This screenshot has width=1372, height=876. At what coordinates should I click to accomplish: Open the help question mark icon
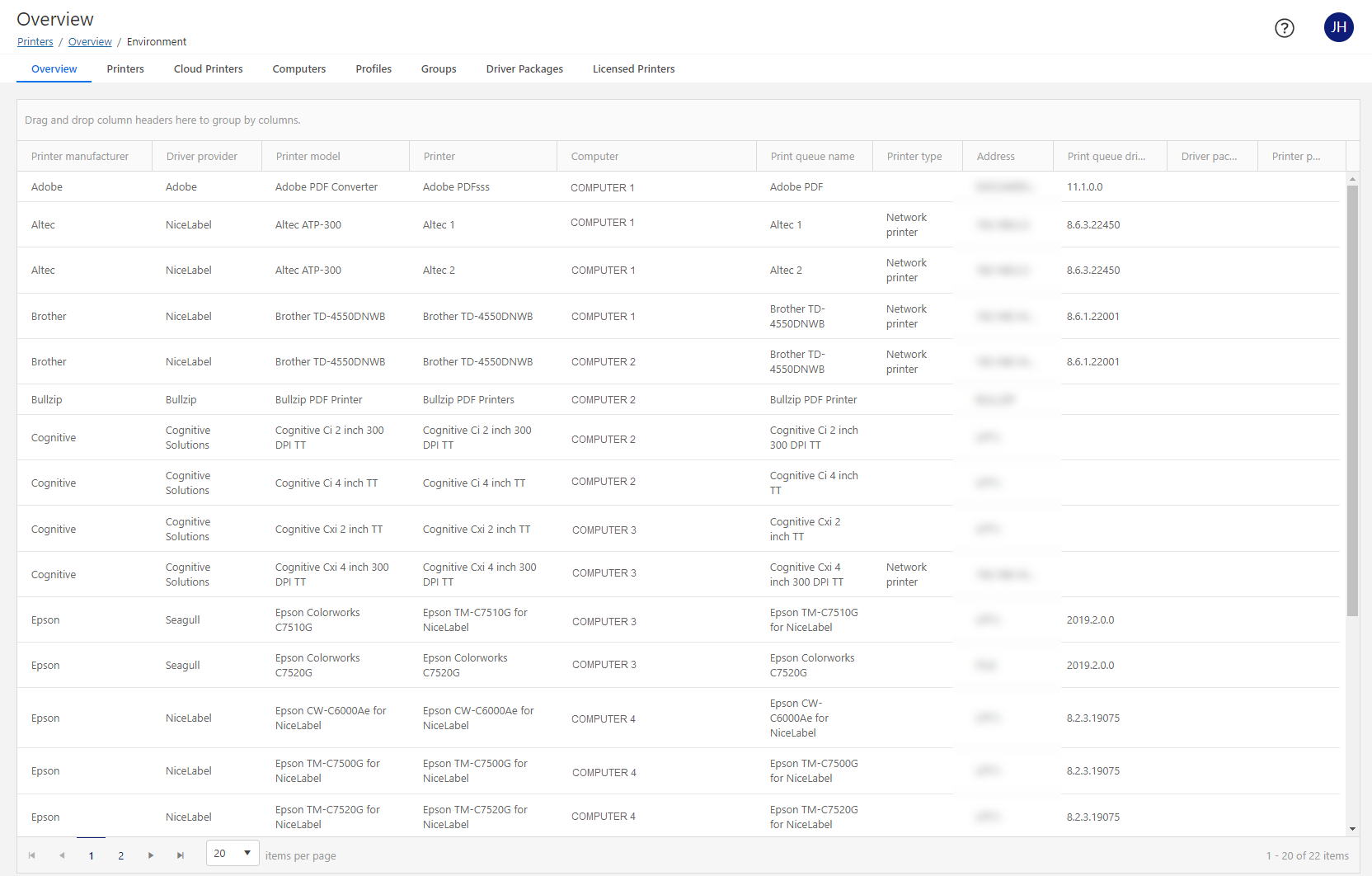pos(1284,28)
